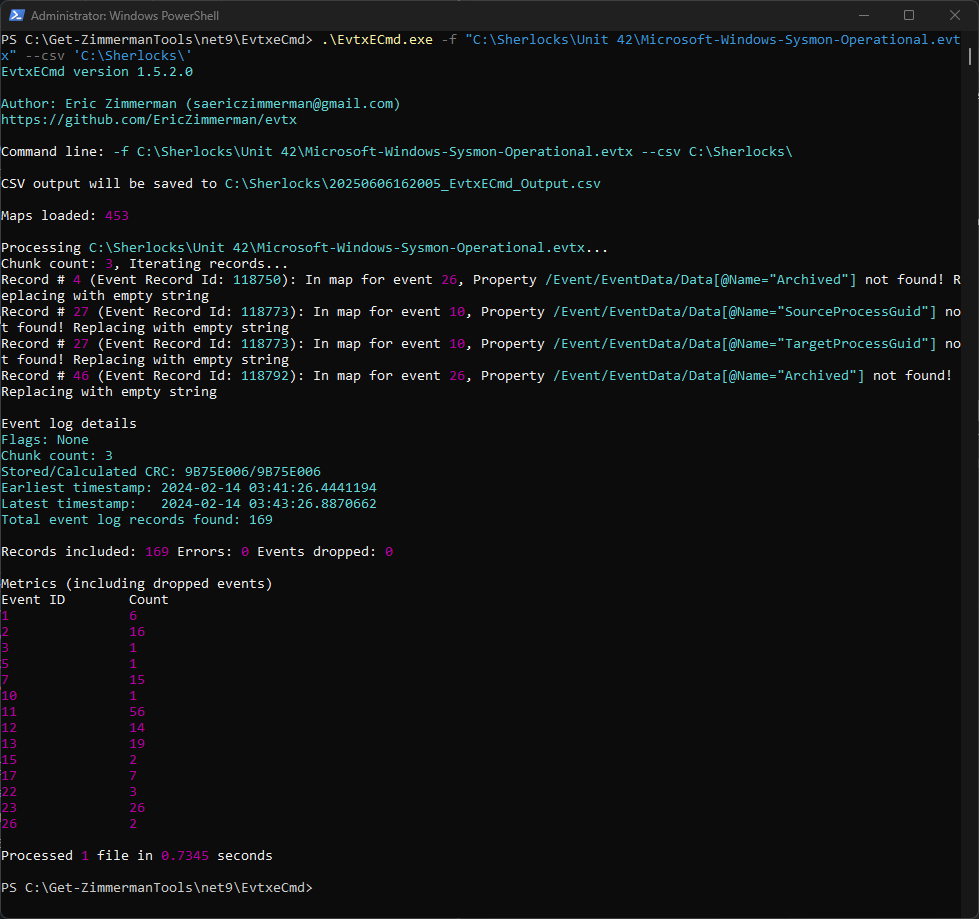This screenshot has height=919, width=979.
Task: Click count 16 for event ID 2
Action: pos(137,631)
